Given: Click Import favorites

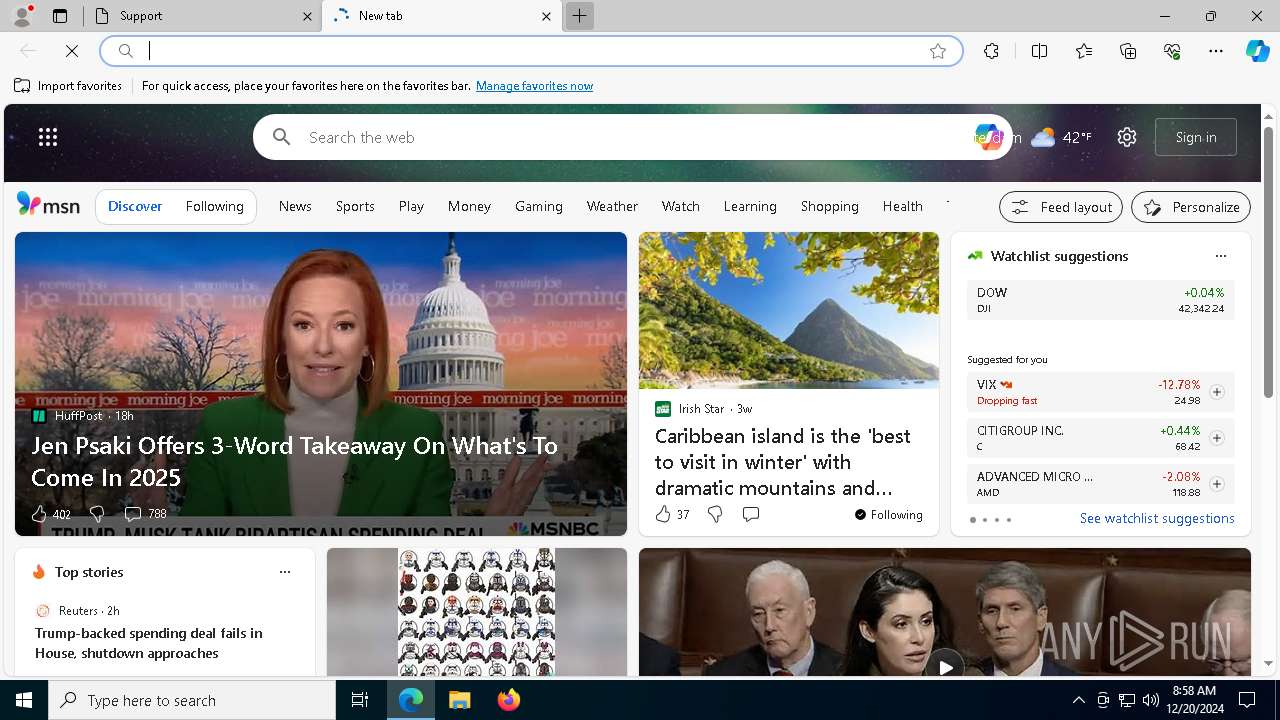Looking at the screenshot, I should click(68, 86).
